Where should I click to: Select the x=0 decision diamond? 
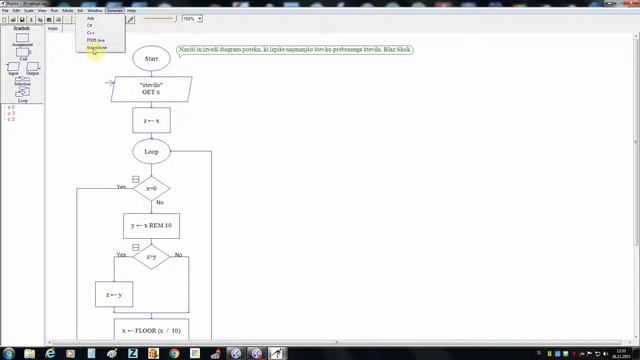click(151, 188)
